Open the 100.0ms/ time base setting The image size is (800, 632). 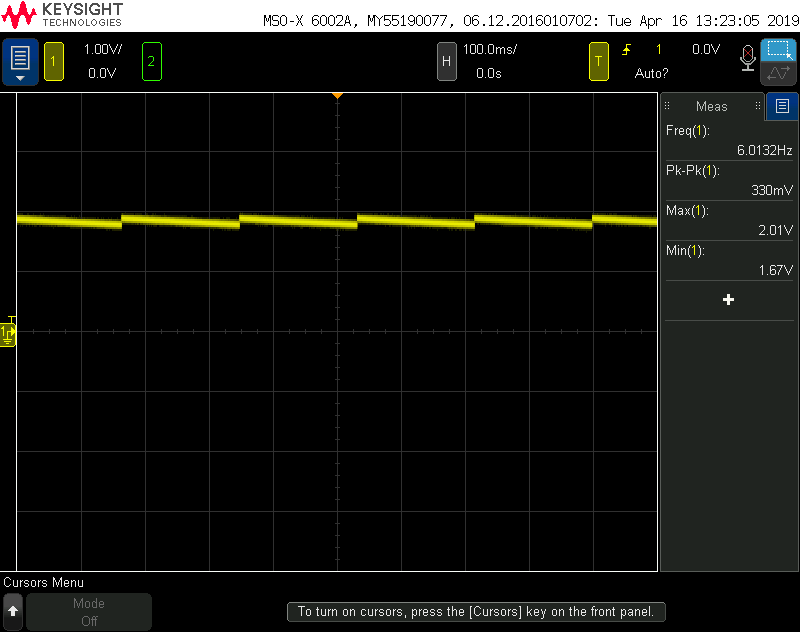pos(489,49)
